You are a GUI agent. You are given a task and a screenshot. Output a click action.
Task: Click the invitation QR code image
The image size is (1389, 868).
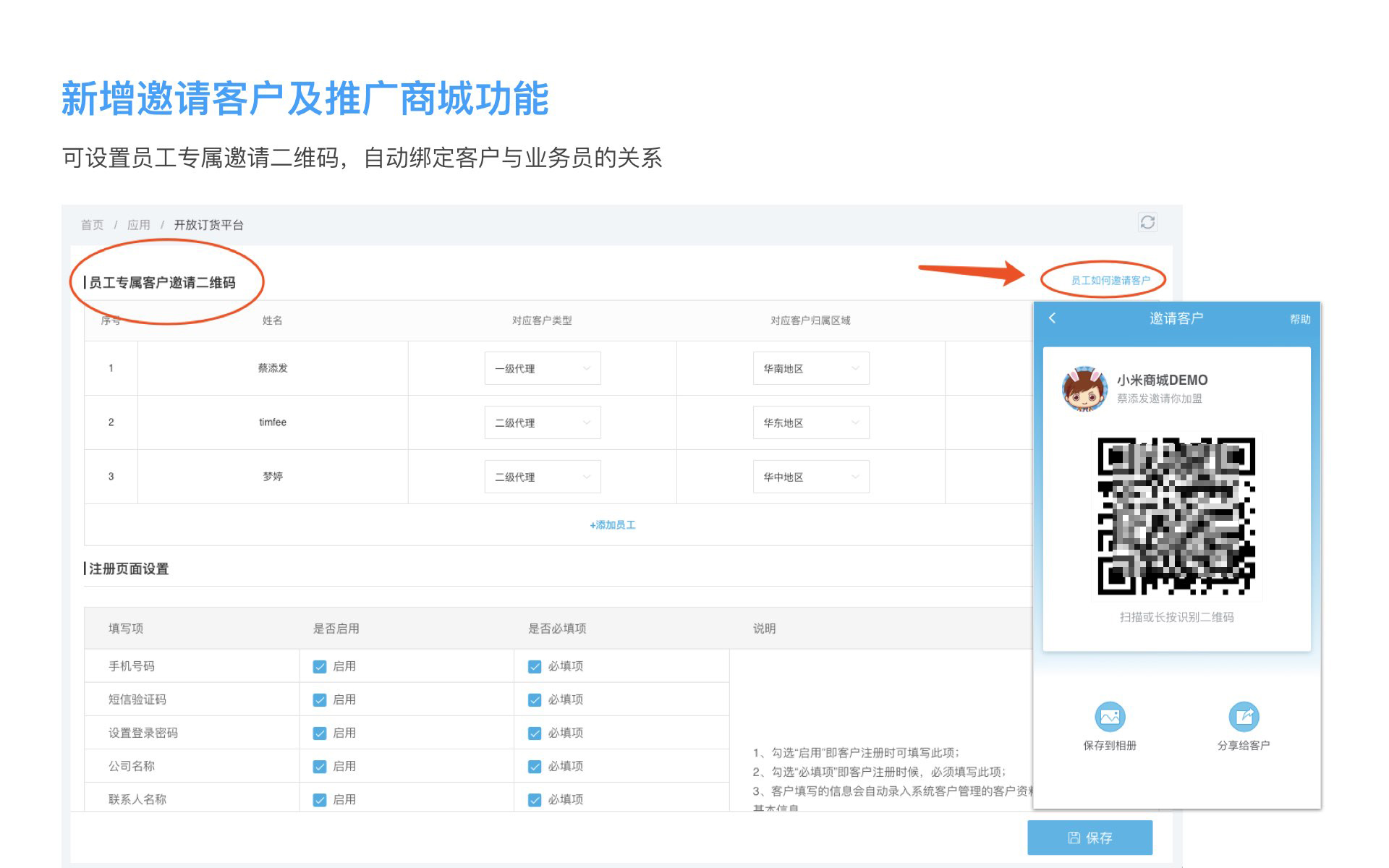1176,516
